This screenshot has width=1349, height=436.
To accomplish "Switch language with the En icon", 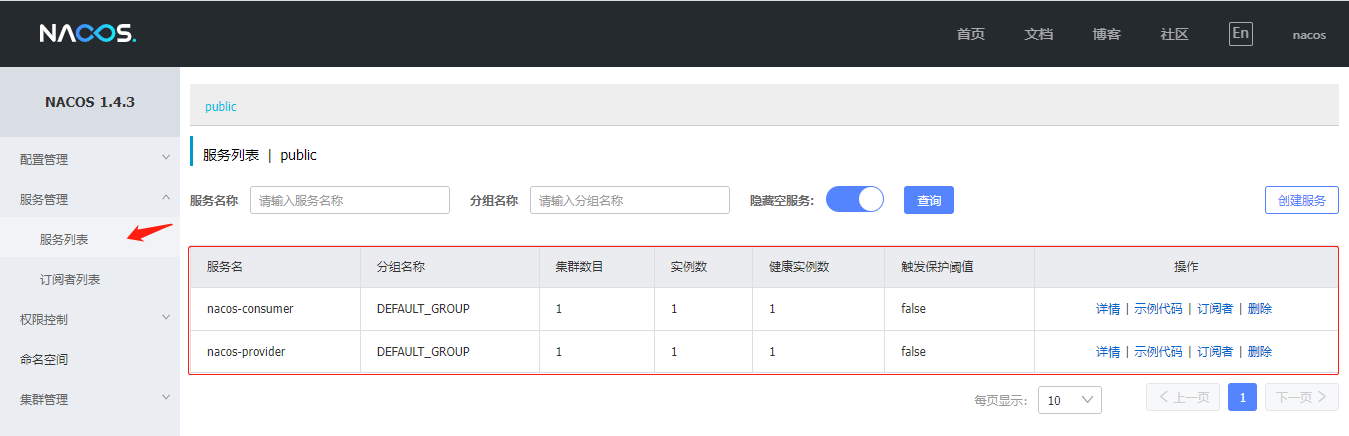I will [1240, 33].
